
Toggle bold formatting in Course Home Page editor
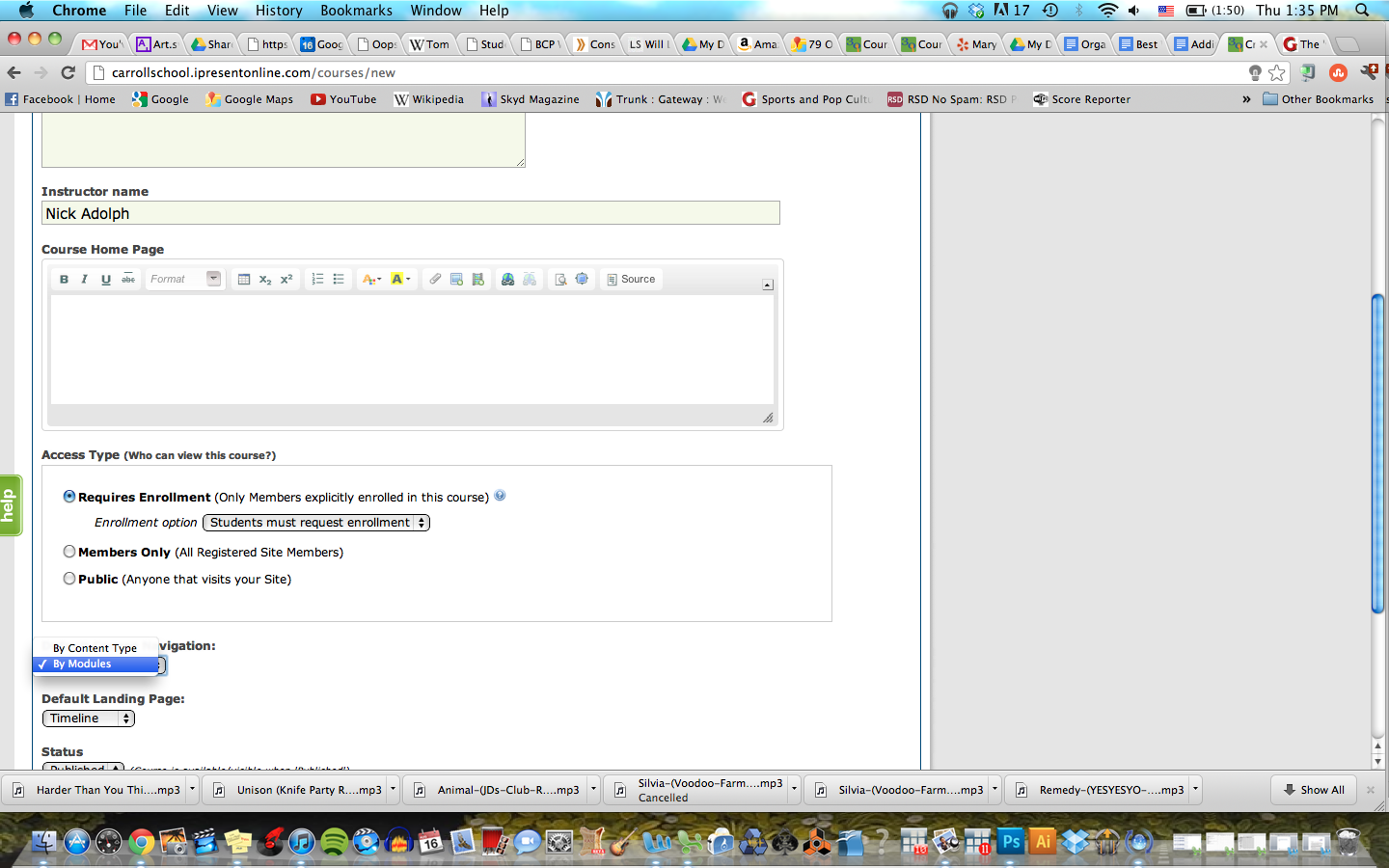coord(64,279)
